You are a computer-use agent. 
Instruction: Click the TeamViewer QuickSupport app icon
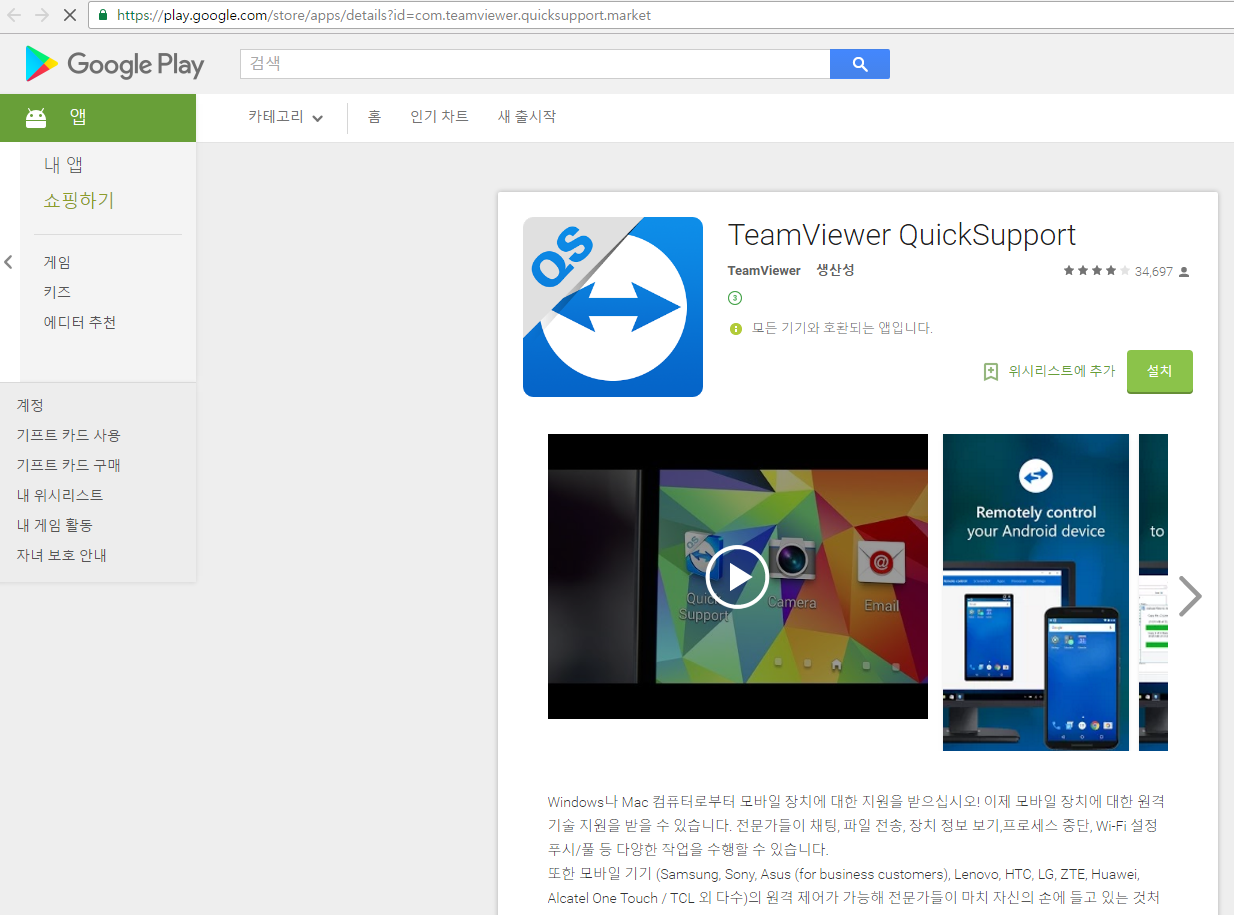tap(613, 307)
